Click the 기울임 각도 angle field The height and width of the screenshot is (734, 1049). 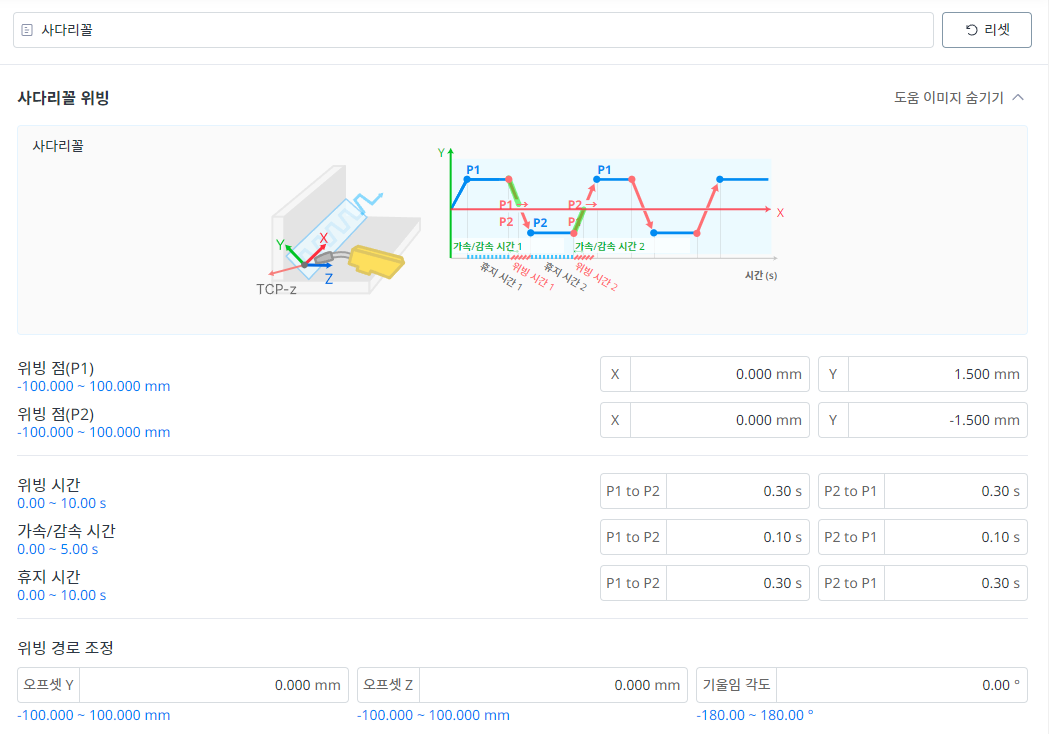click(900, 685)
